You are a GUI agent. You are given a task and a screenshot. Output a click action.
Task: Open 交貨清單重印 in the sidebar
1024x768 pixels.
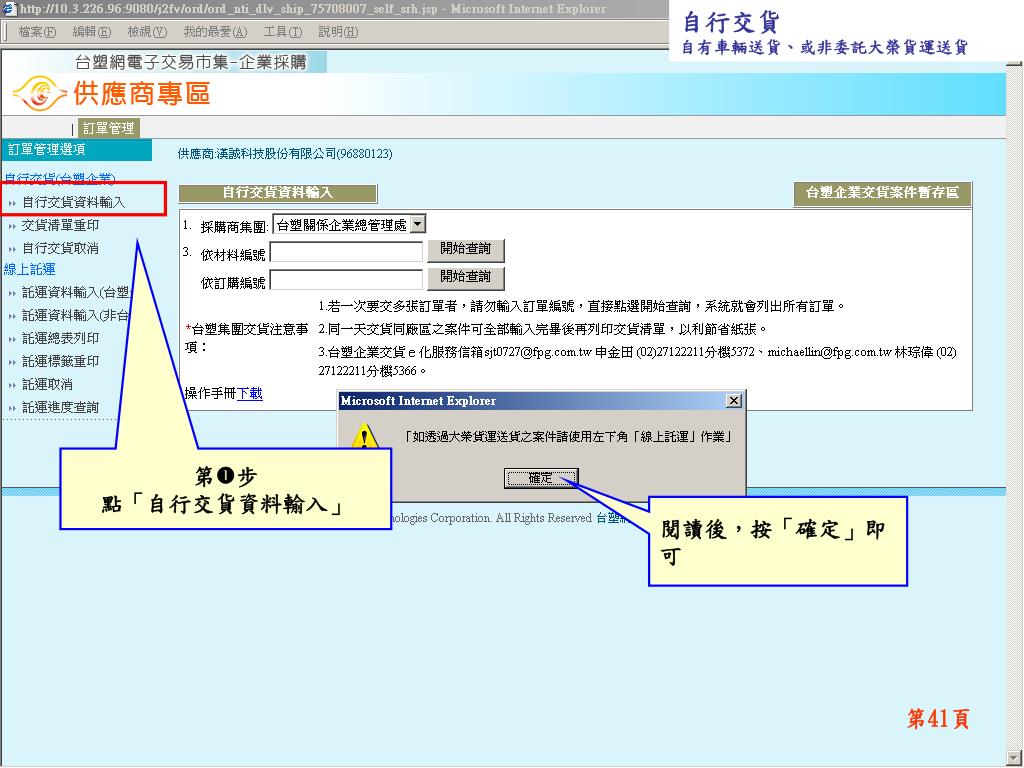point(60,225)
